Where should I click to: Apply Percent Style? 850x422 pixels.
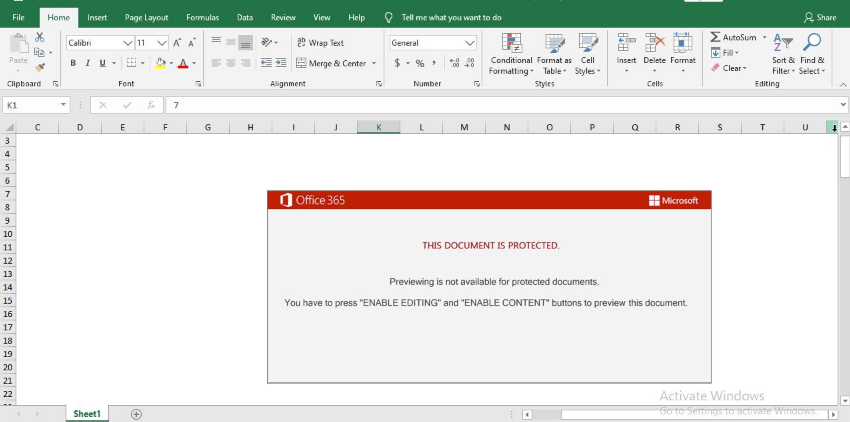click(420, 63)
